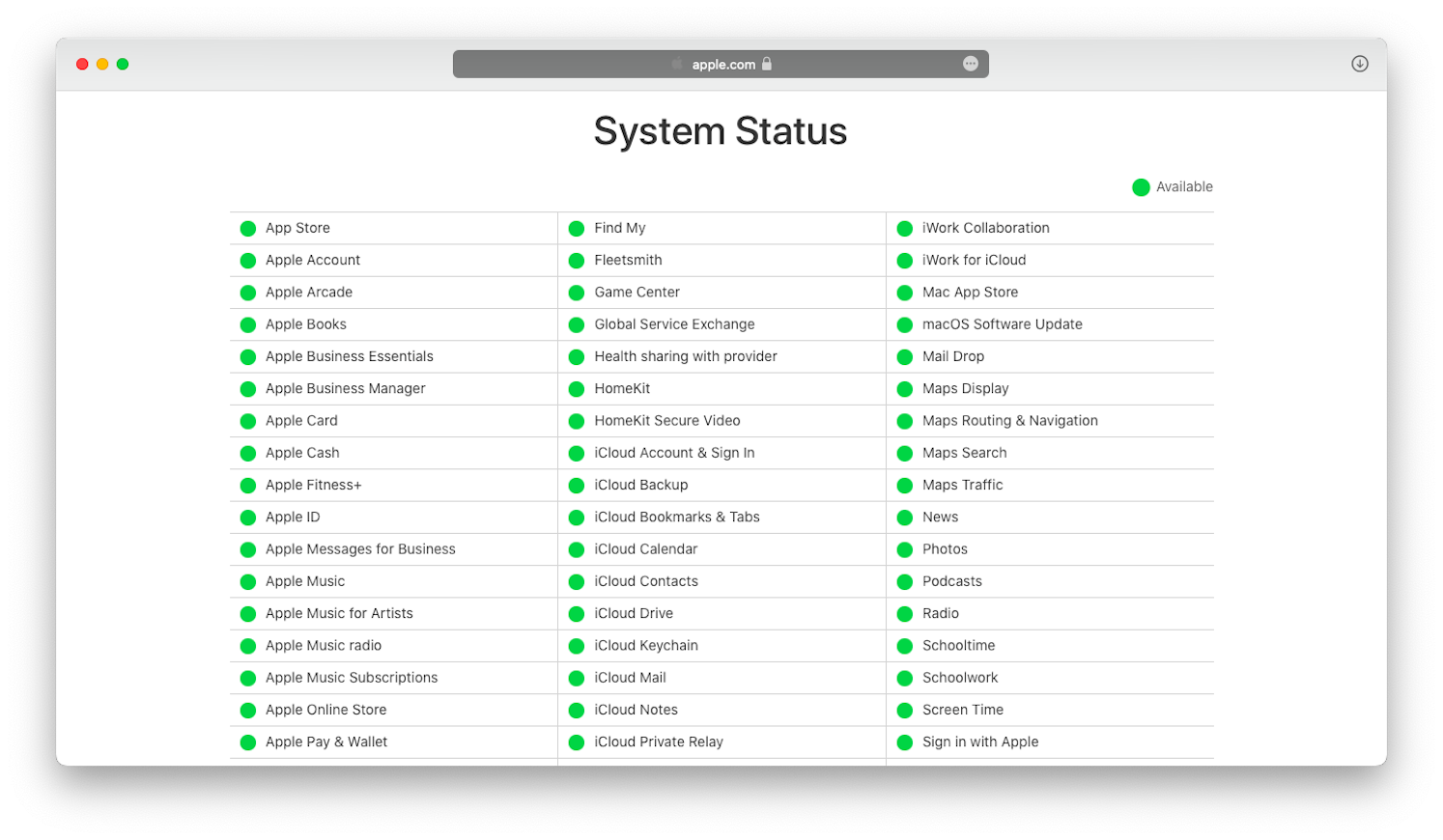Click the iCloud Private Relay entry
This screenshot has height=840, width=1443.
[x=659, y=742]
